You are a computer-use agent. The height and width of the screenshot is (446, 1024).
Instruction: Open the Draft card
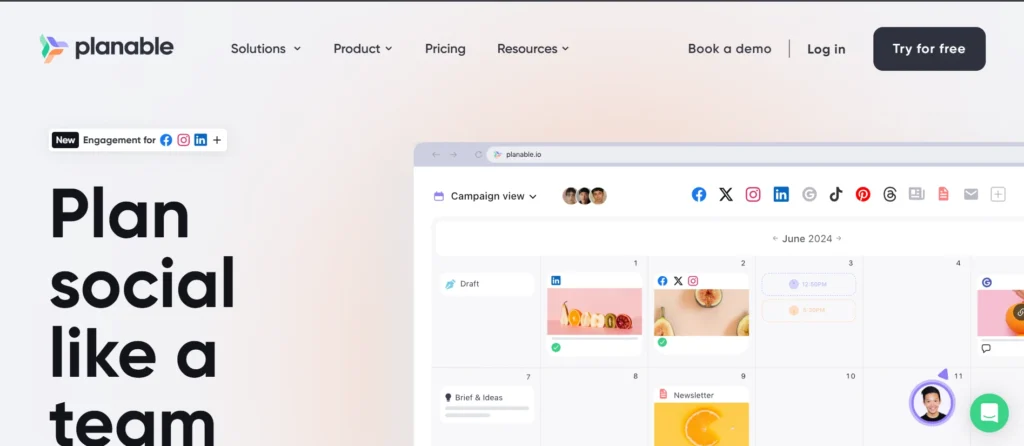[487, 284]
